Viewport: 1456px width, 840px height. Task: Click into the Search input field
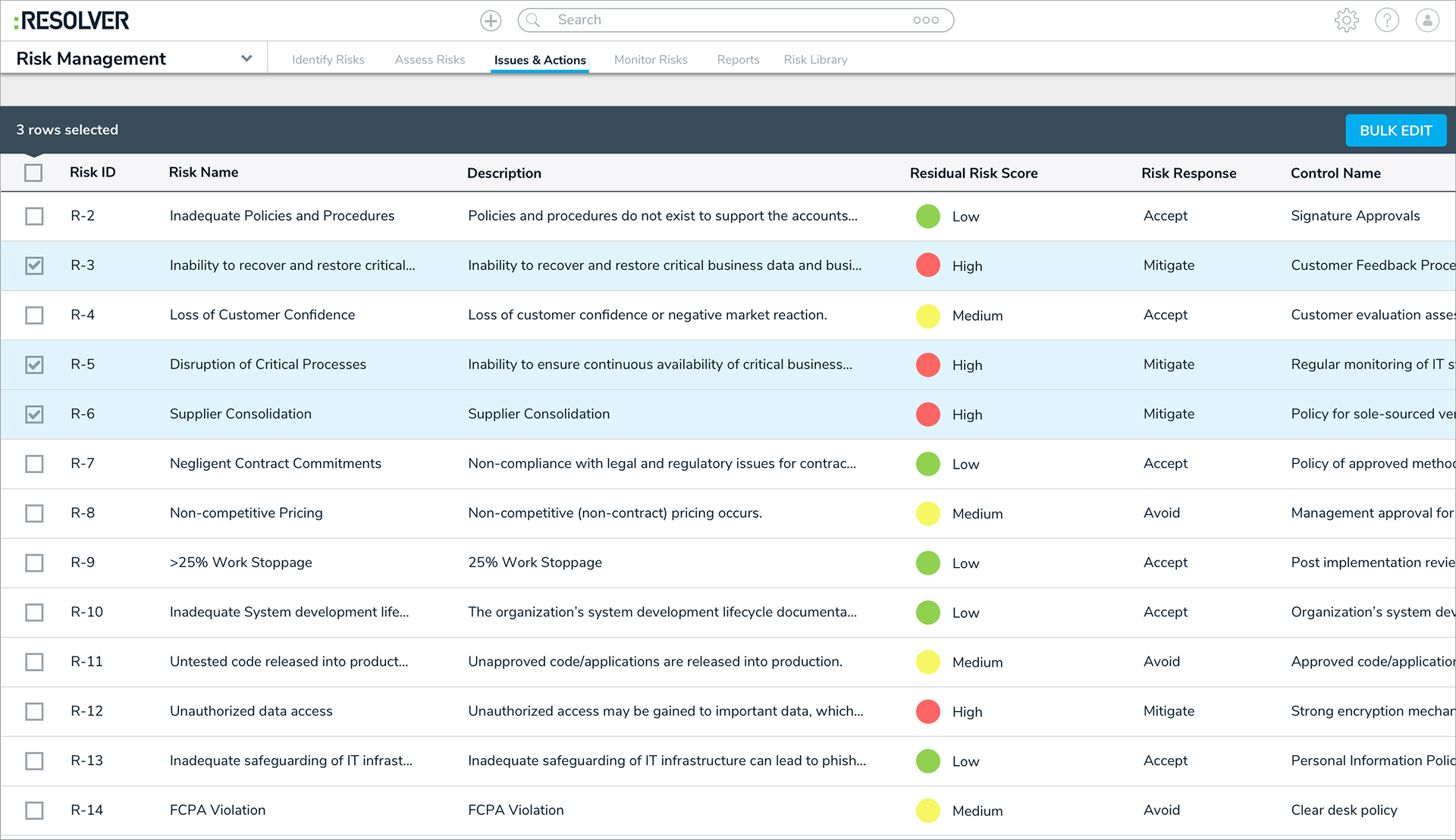click(720, 20)
